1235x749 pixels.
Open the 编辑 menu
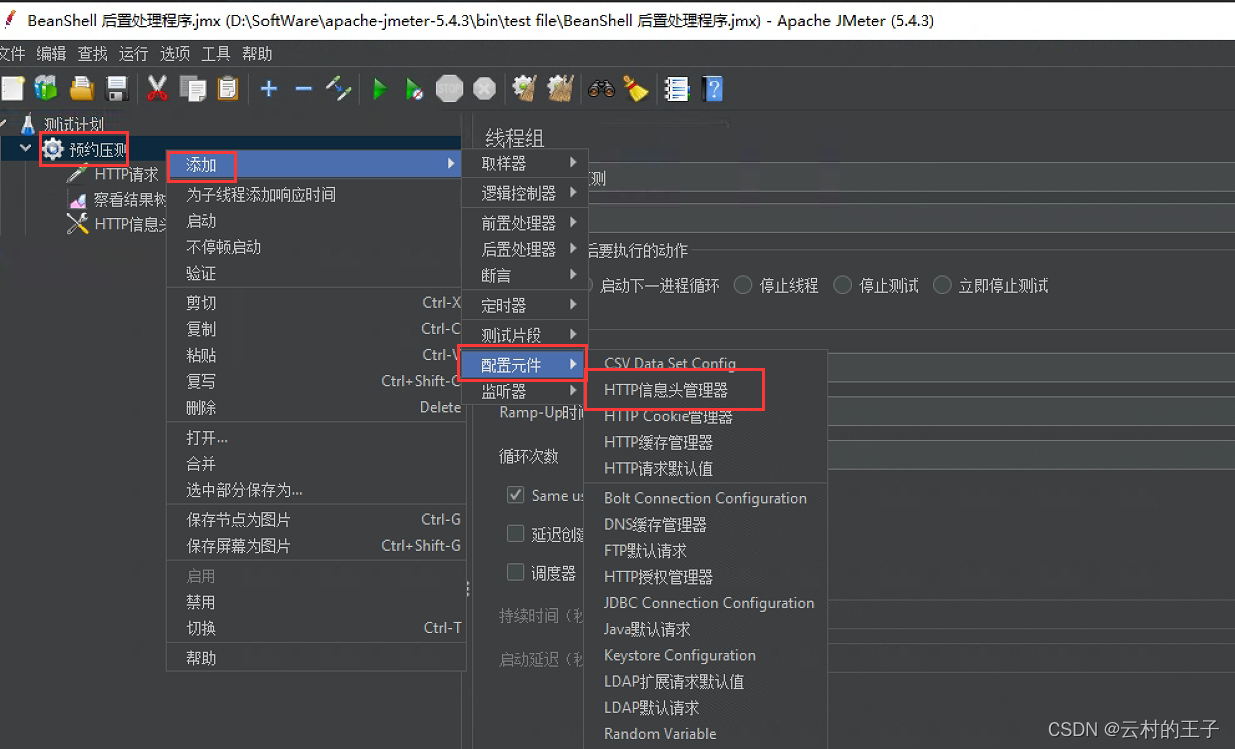click(x=51, y=54)
